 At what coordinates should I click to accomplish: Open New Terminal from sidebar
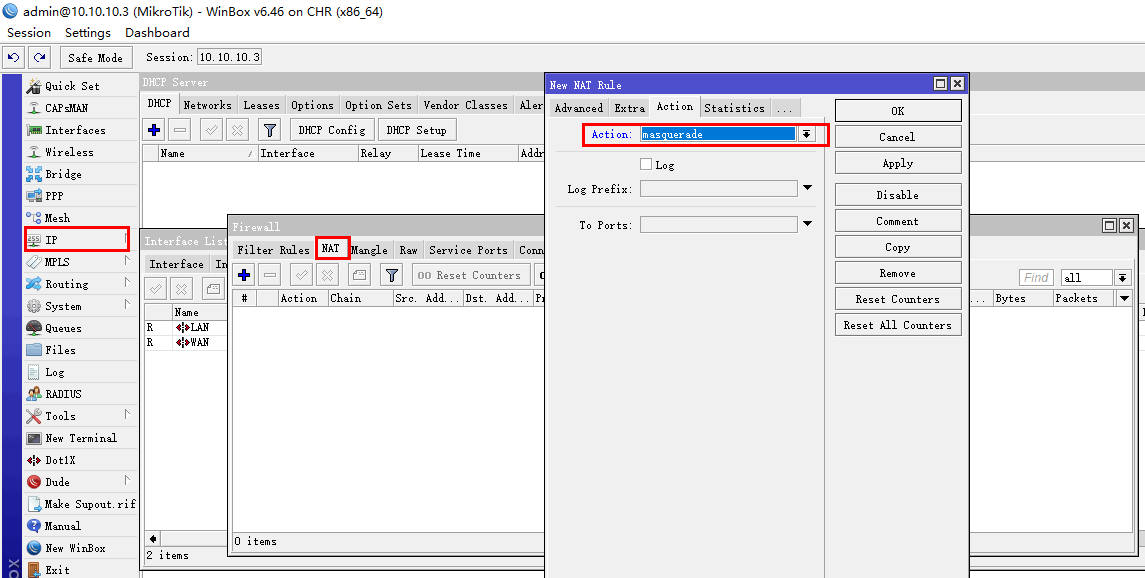click(81, 438)
